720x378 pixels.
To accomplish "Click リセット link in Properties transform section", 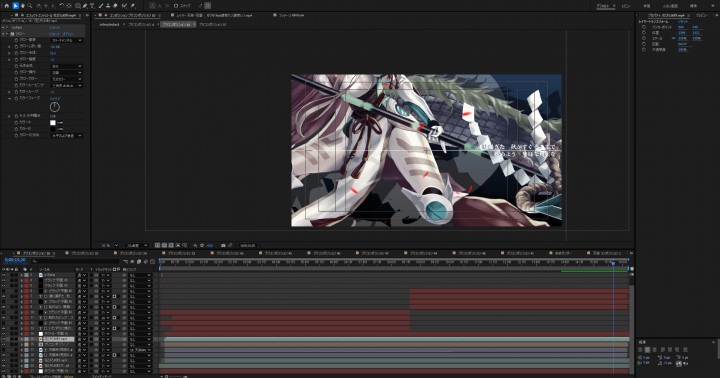I will pos(683,22).
